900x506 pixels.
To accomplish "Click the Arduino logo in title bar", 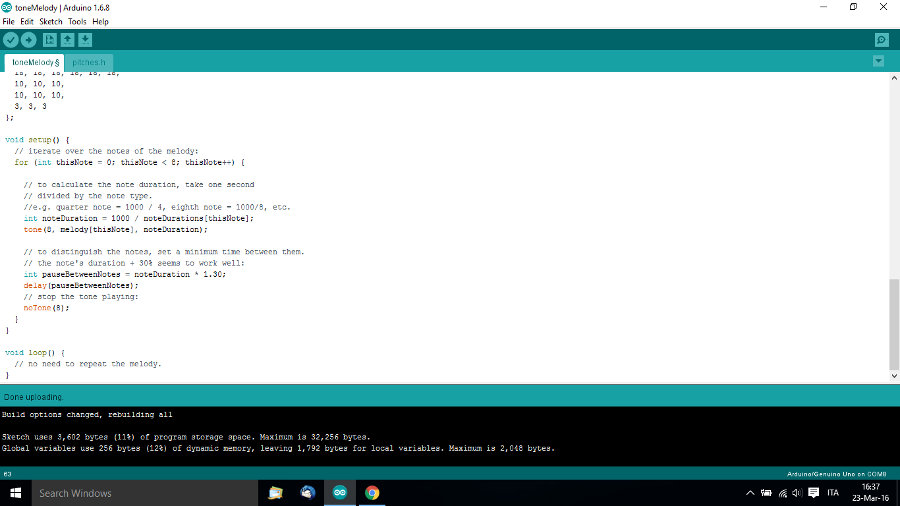I will pos(6,7).
